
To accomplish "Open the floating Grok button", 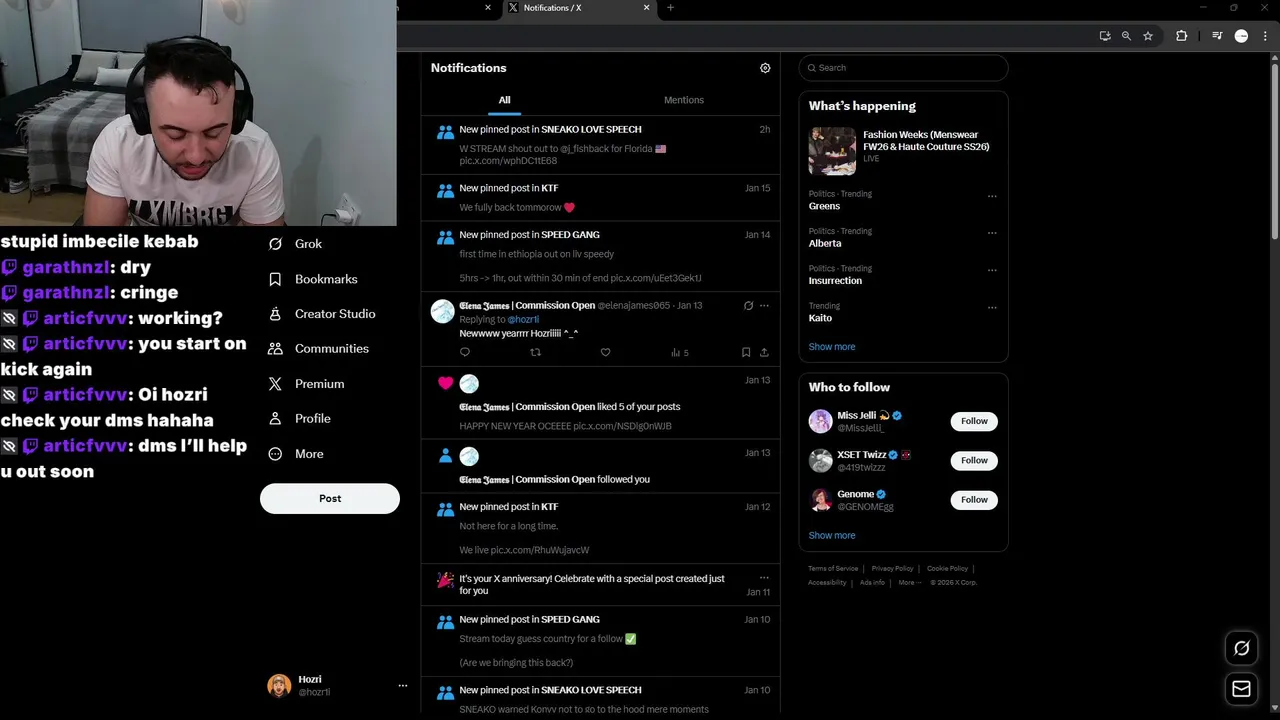I will [1241, 648].
